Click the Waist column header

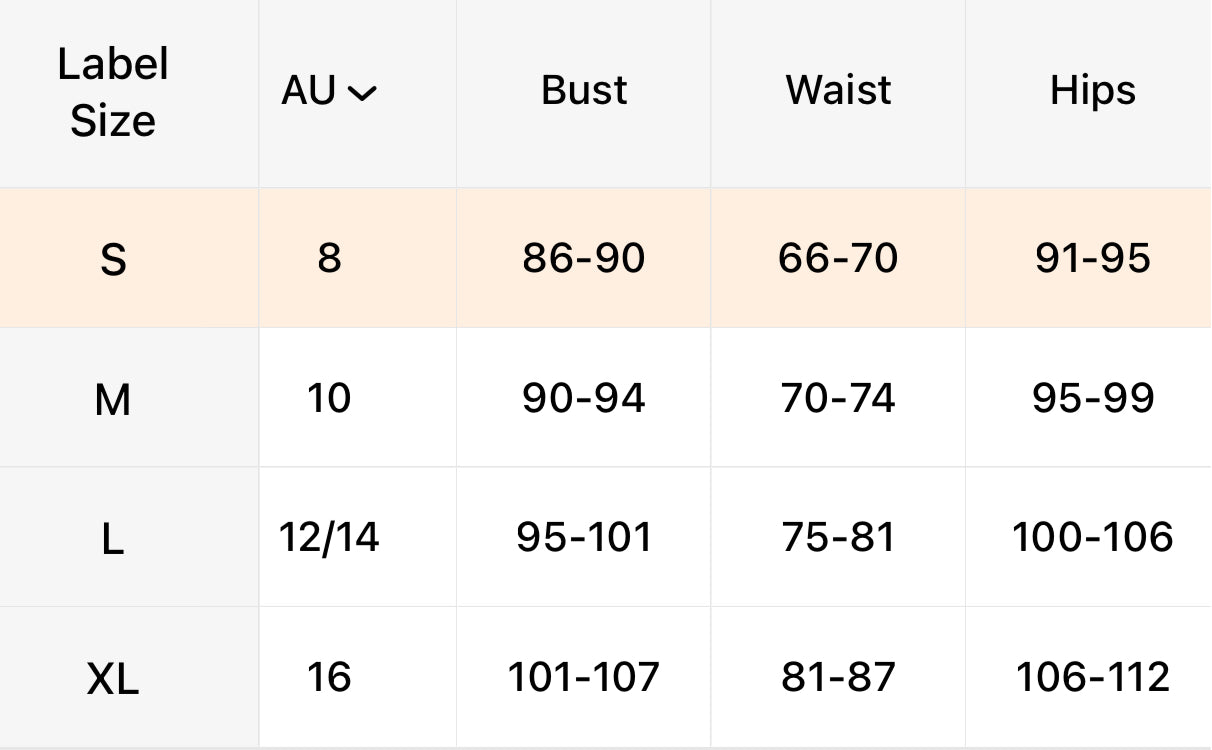[x=838, y=91]
